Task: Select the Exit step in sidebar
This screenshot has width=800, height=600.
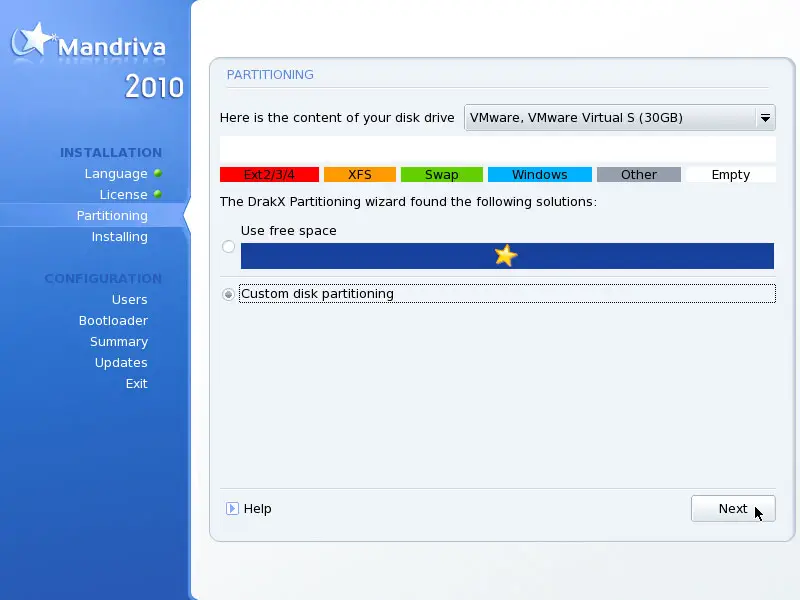Action: coord(137,383)
